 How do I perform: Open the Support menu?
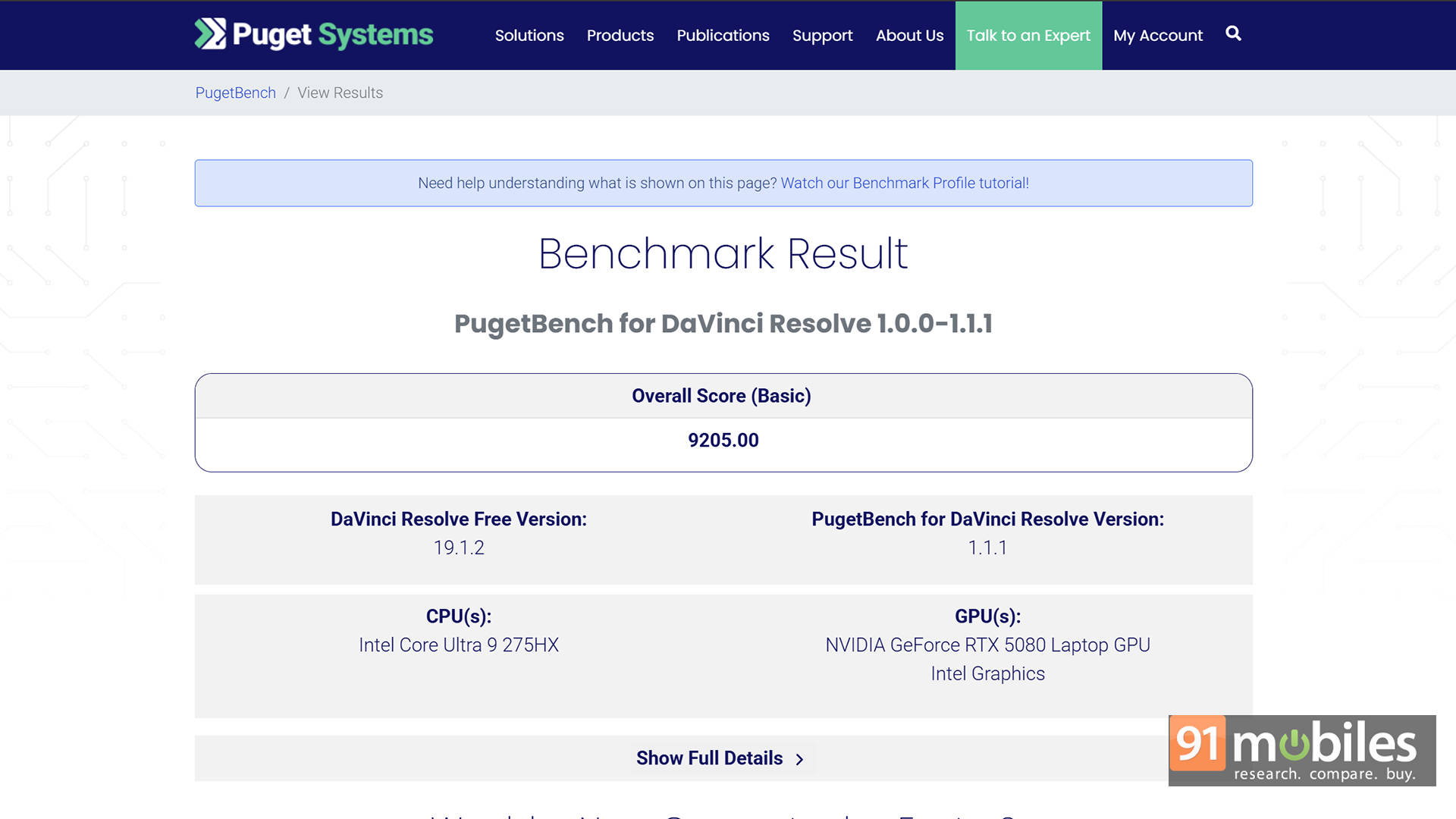pos(822,36)
